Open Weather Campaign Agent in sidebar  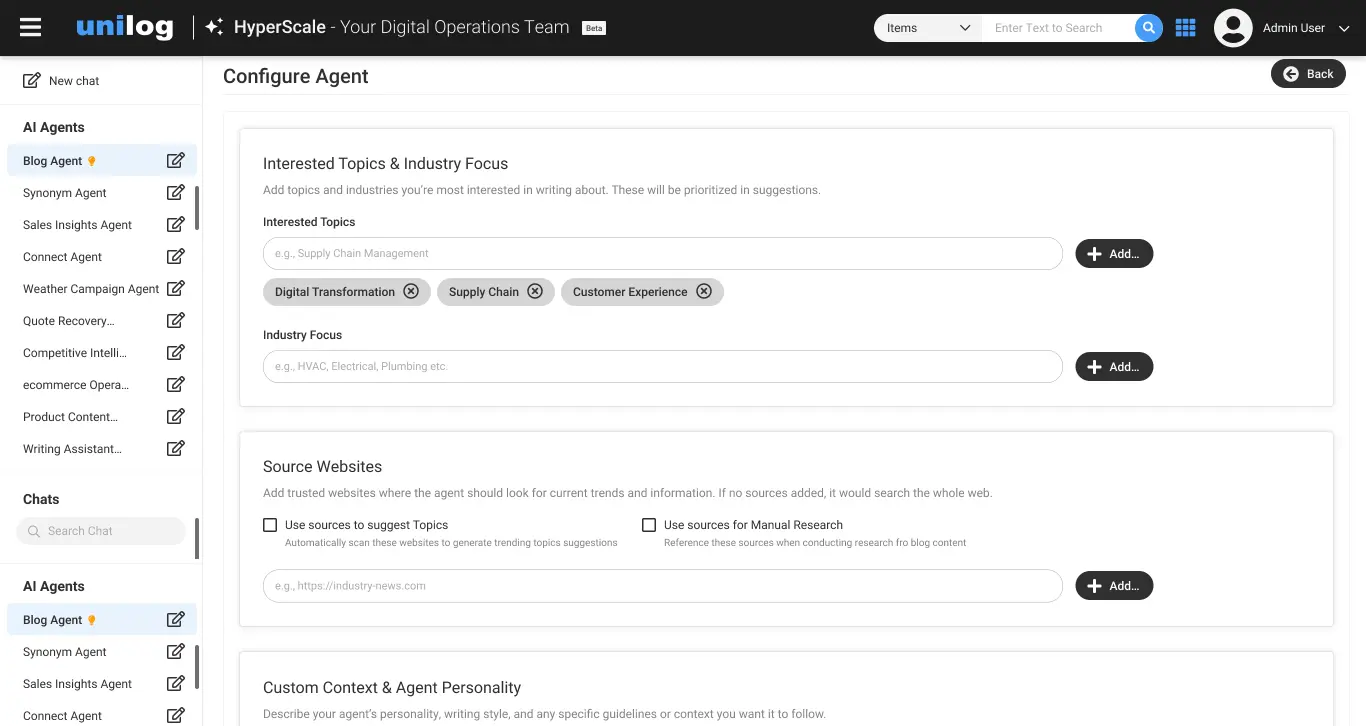pos(91,289)
